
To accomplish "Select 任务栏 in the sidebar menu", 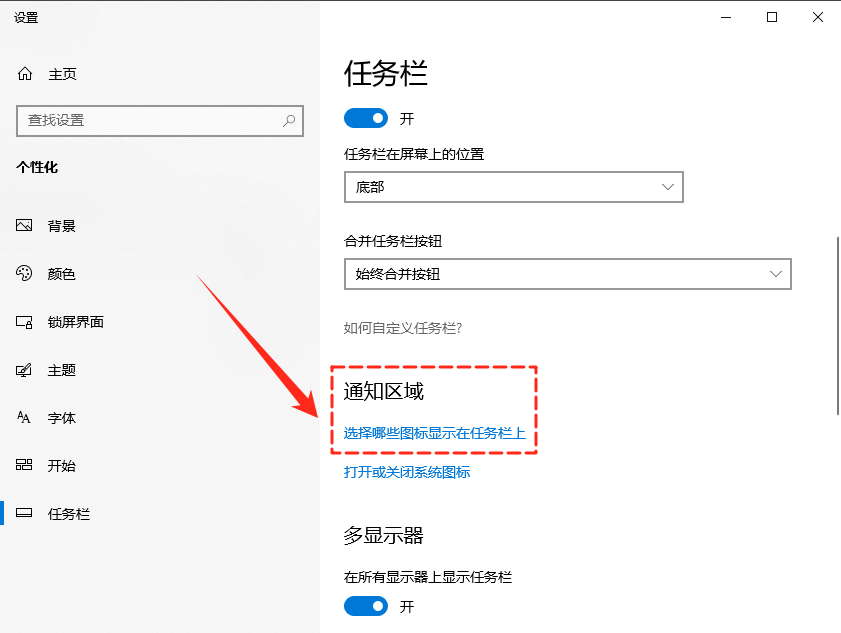I will (x=68, y=514).
